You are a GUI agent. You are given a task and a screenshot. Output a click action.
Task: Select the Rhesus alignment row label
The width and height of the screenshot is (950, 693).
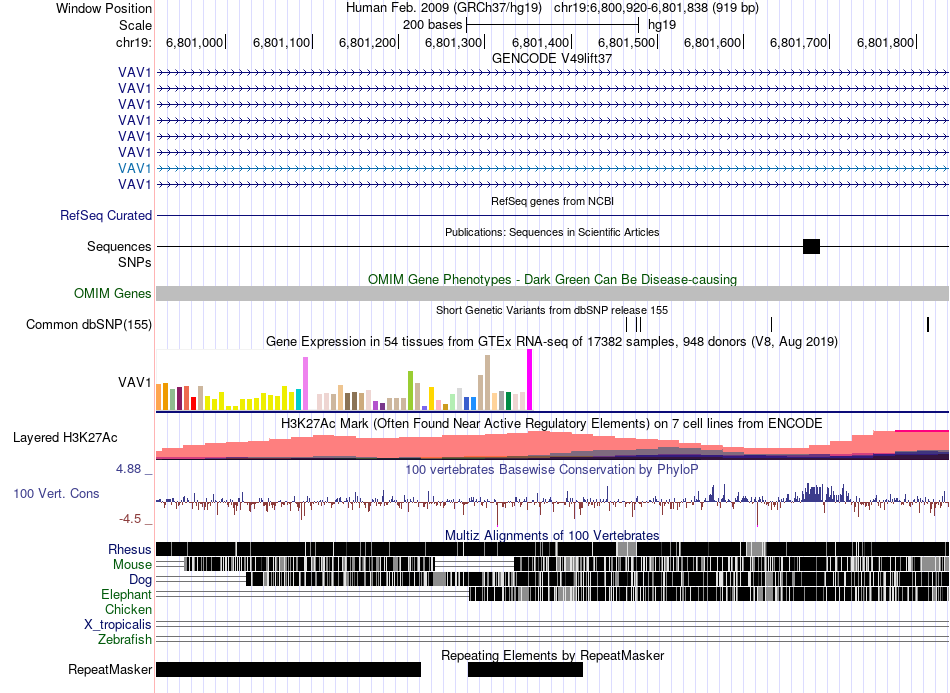pyautogui.click(x=130, y=549)
